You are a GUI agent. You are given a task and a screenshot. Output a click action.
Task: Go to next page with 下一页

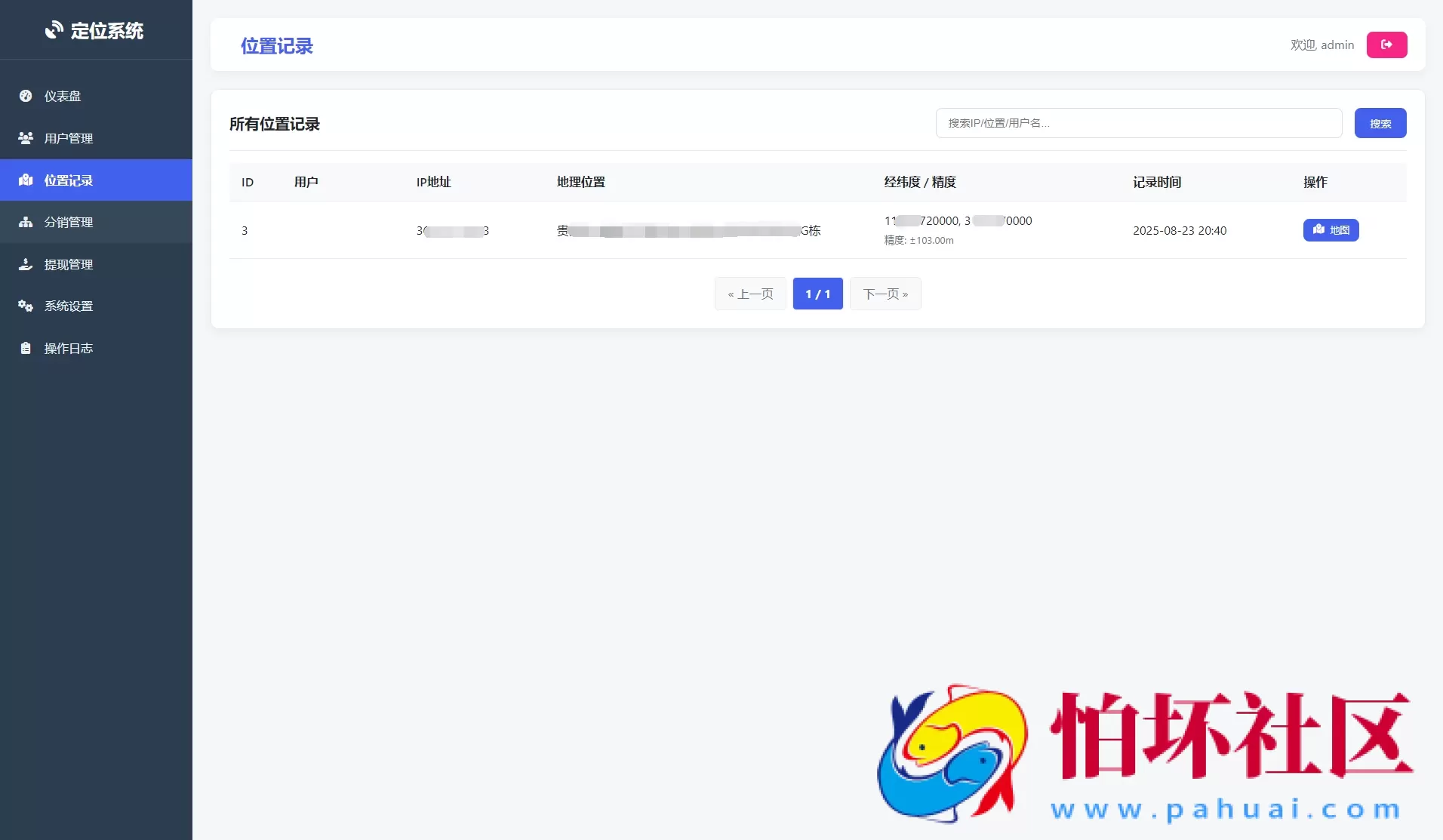tap(885, 294)
